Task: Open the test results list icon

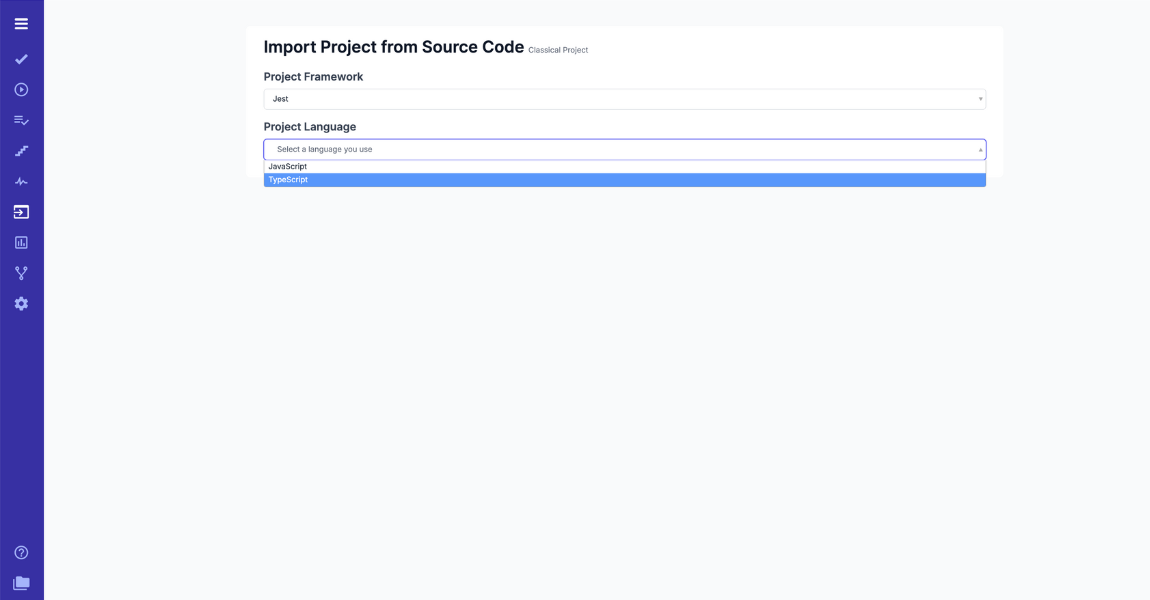Action: [x=21, y=120]
